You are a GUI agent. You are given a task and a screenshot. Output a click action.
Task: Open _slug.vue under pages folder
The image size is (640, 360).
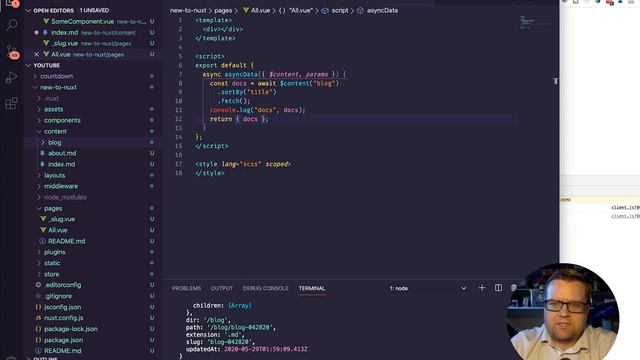[x=62, y=219]
